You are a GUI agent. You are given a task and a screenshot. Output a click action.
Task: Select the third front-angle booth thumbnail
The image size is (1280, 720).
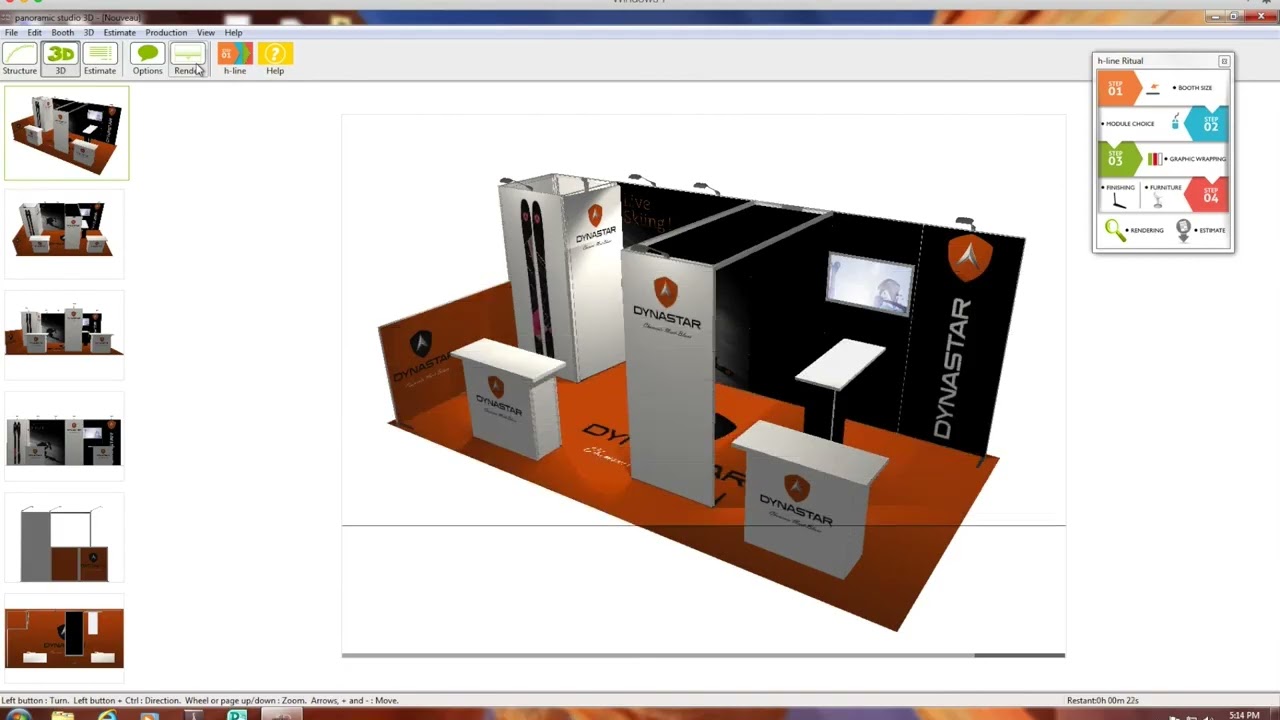64,334
